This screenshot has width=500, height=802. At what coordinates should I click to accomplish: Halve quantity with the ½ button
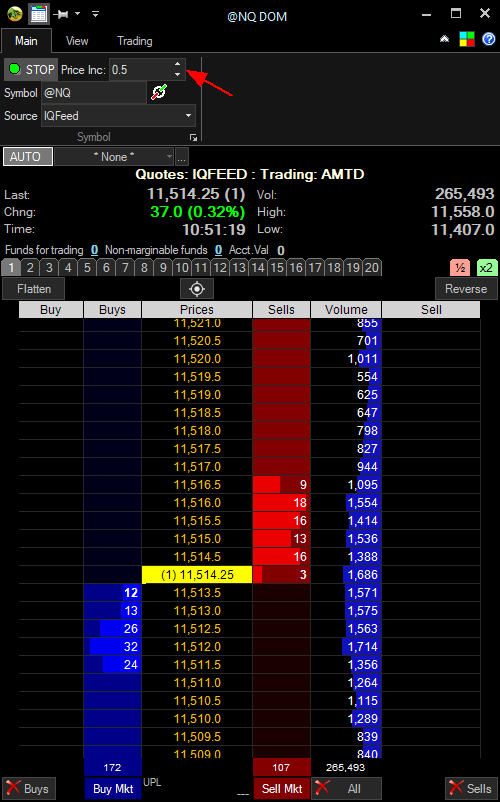460,268
